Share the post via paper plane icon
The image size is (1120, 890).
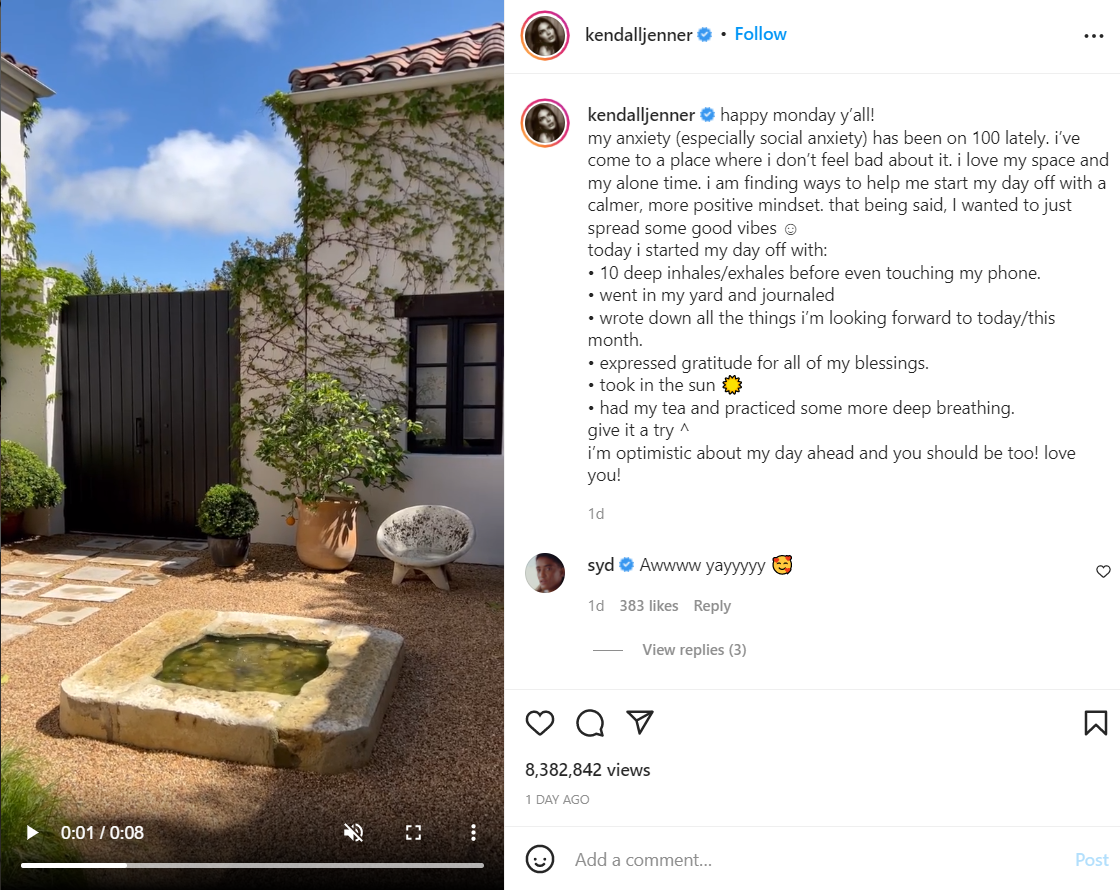point(640,723)
